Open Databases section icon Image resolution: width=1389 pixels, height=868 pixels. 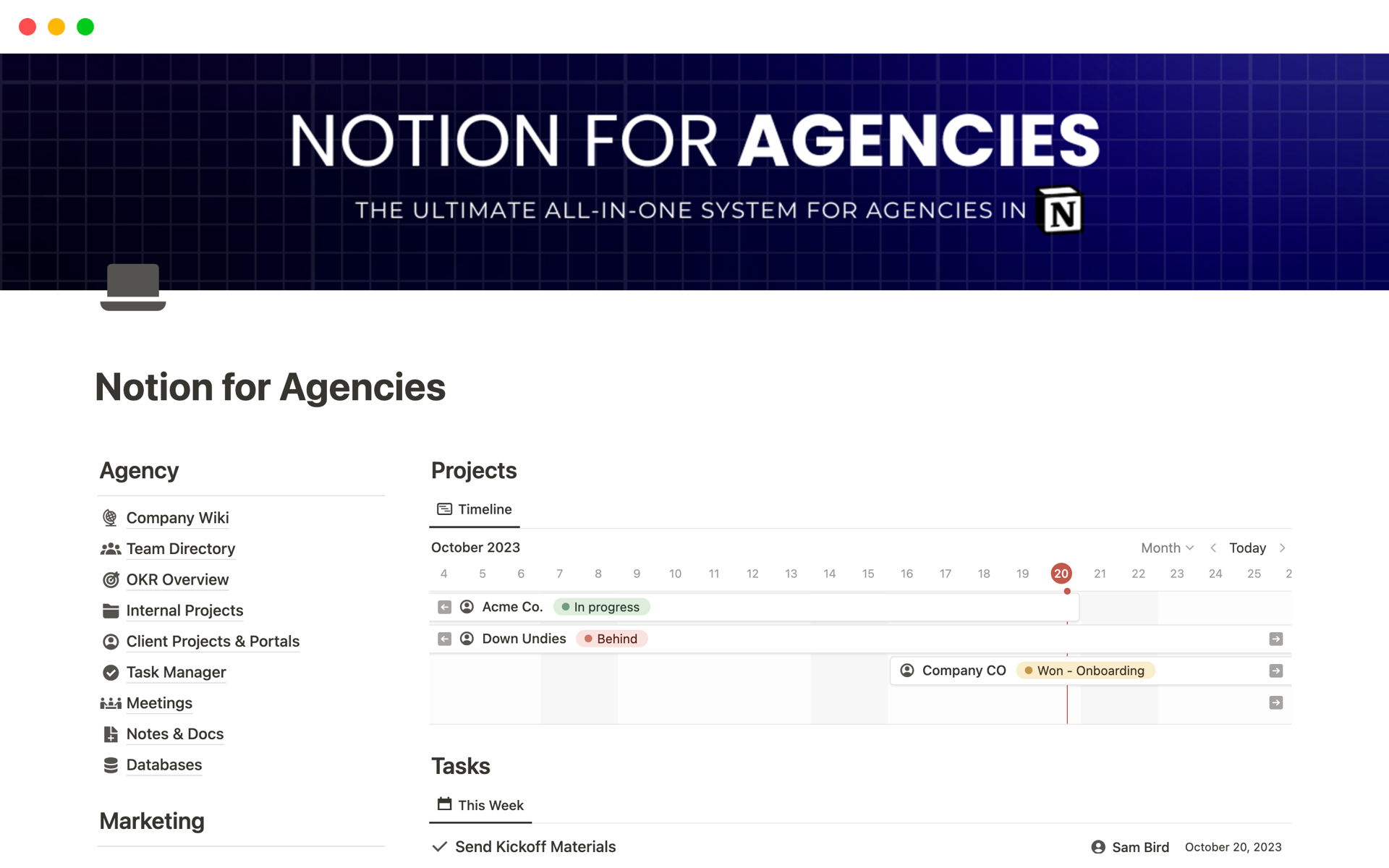tap(109, 764)
